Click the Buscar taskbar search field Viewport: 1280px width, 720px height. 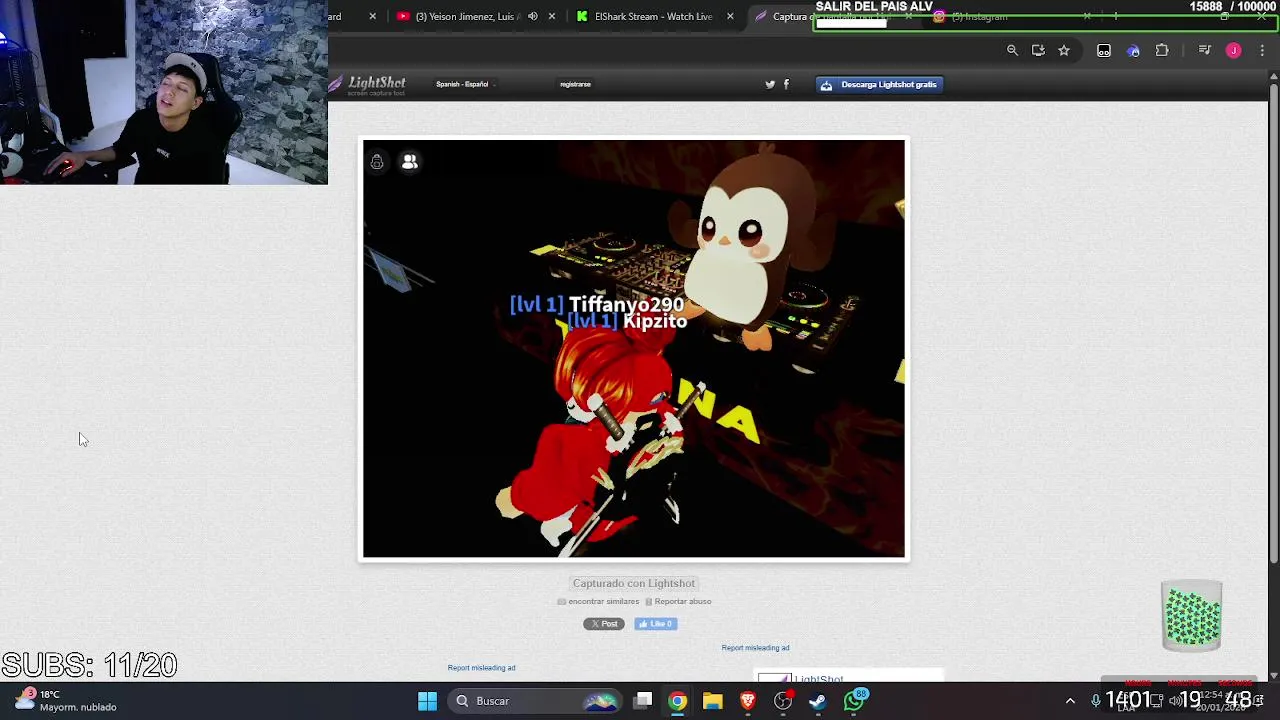(537, 701)
